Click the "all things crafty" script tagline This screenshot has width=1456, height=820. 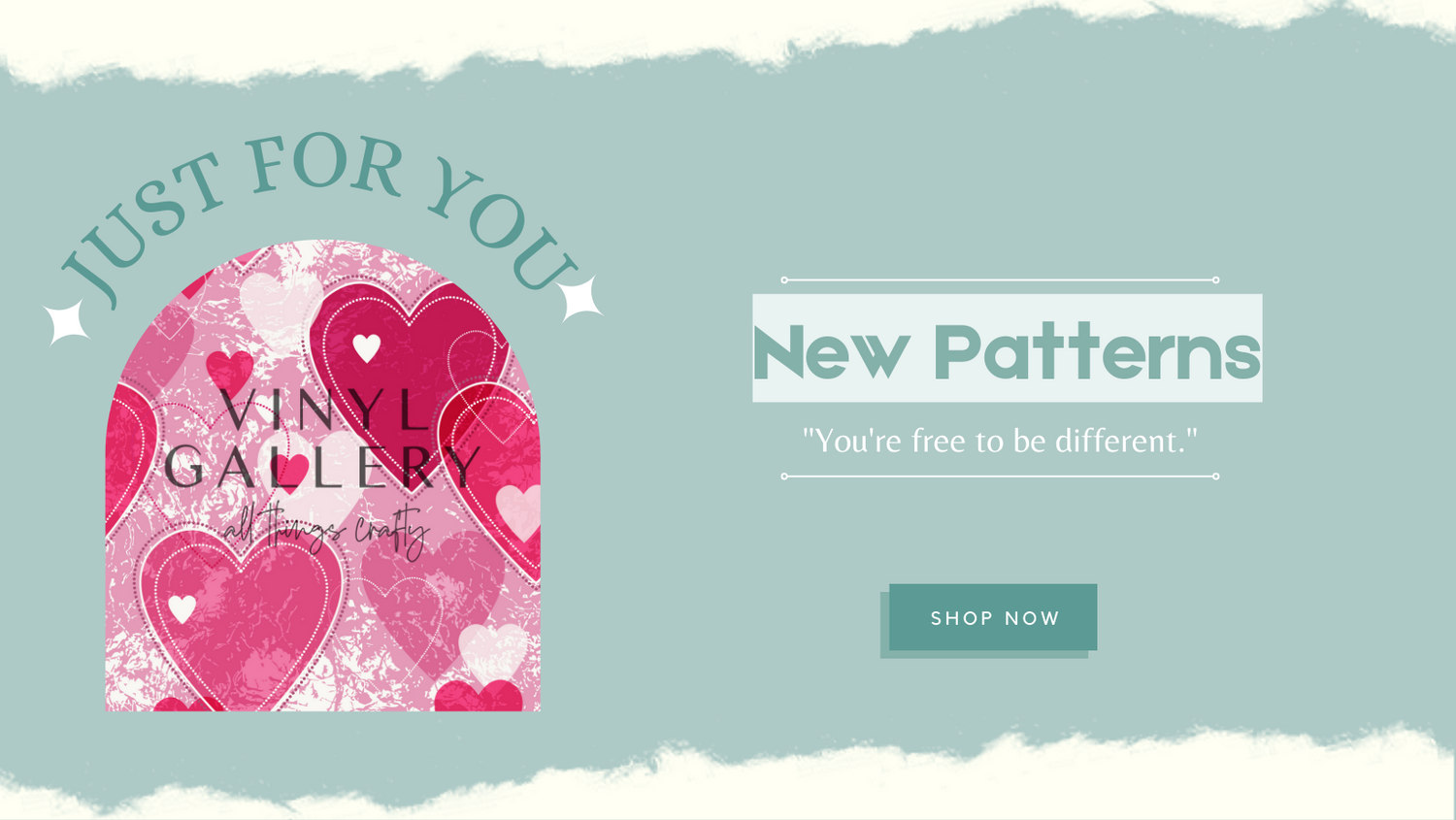(x=325, y=532)
